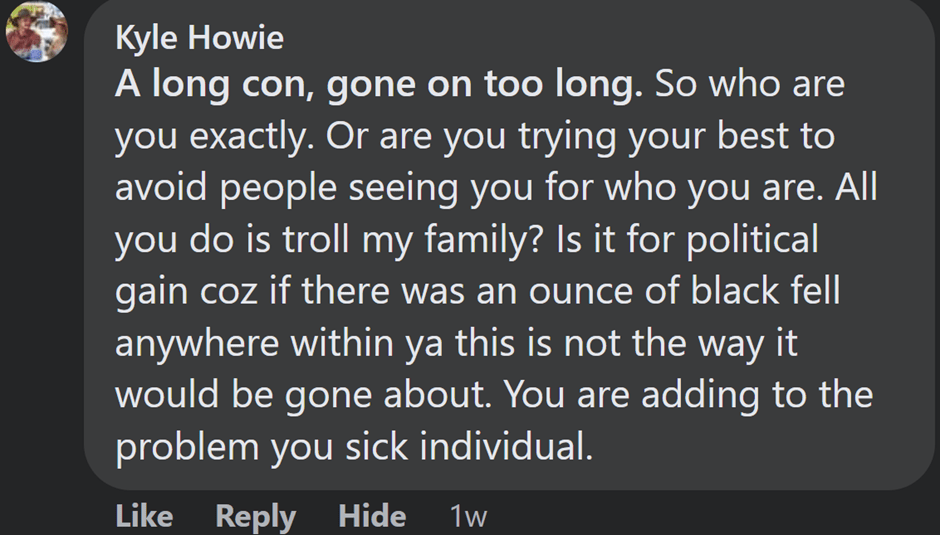Click the words 'anywhere within ya'
Image resolution: width=940 pixels, height=535 pixels.
[x=280, y=344]
